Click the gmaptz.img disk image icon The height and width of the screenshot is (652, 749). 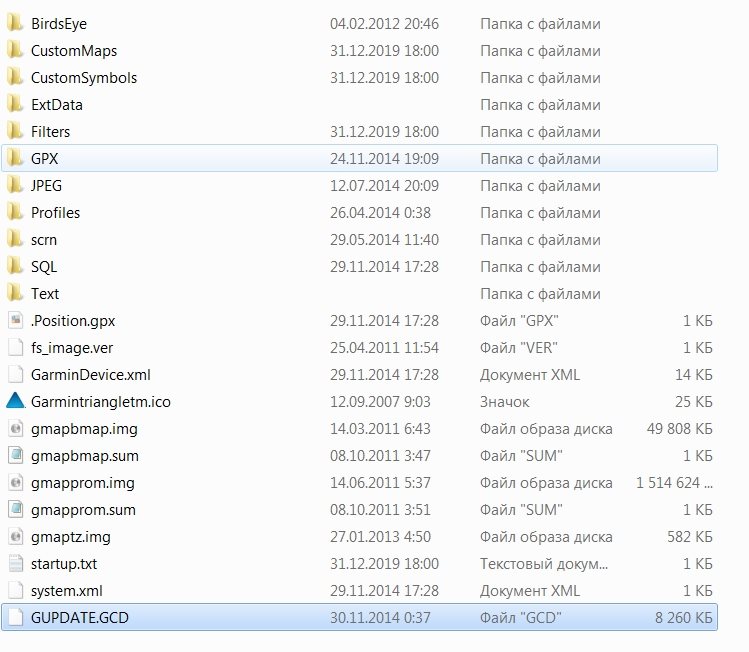click(x=15, y=536)
